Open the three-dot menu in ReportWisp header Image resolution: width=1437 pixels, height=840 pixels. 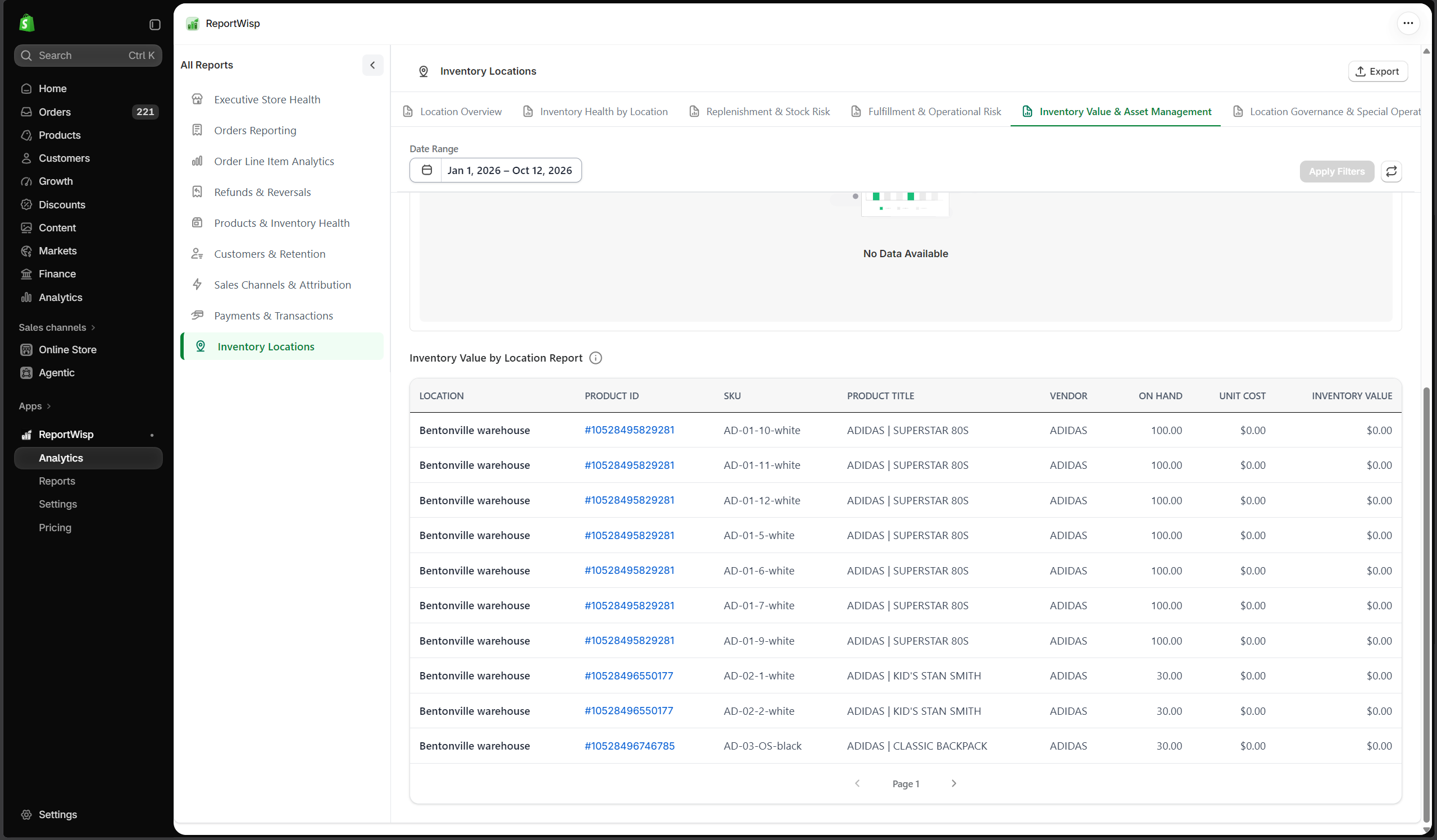pos(1408,24)
